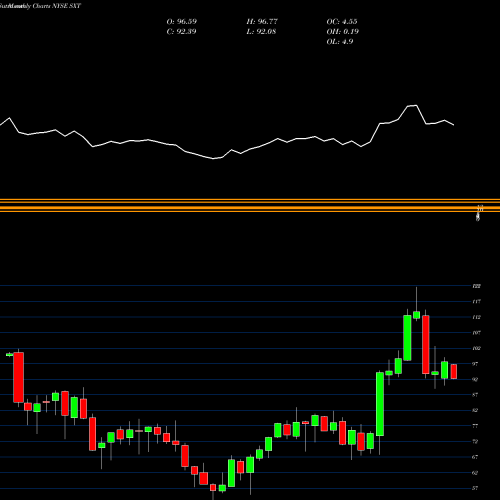
Task: Click the 82 price axis label
Action: 475,410
